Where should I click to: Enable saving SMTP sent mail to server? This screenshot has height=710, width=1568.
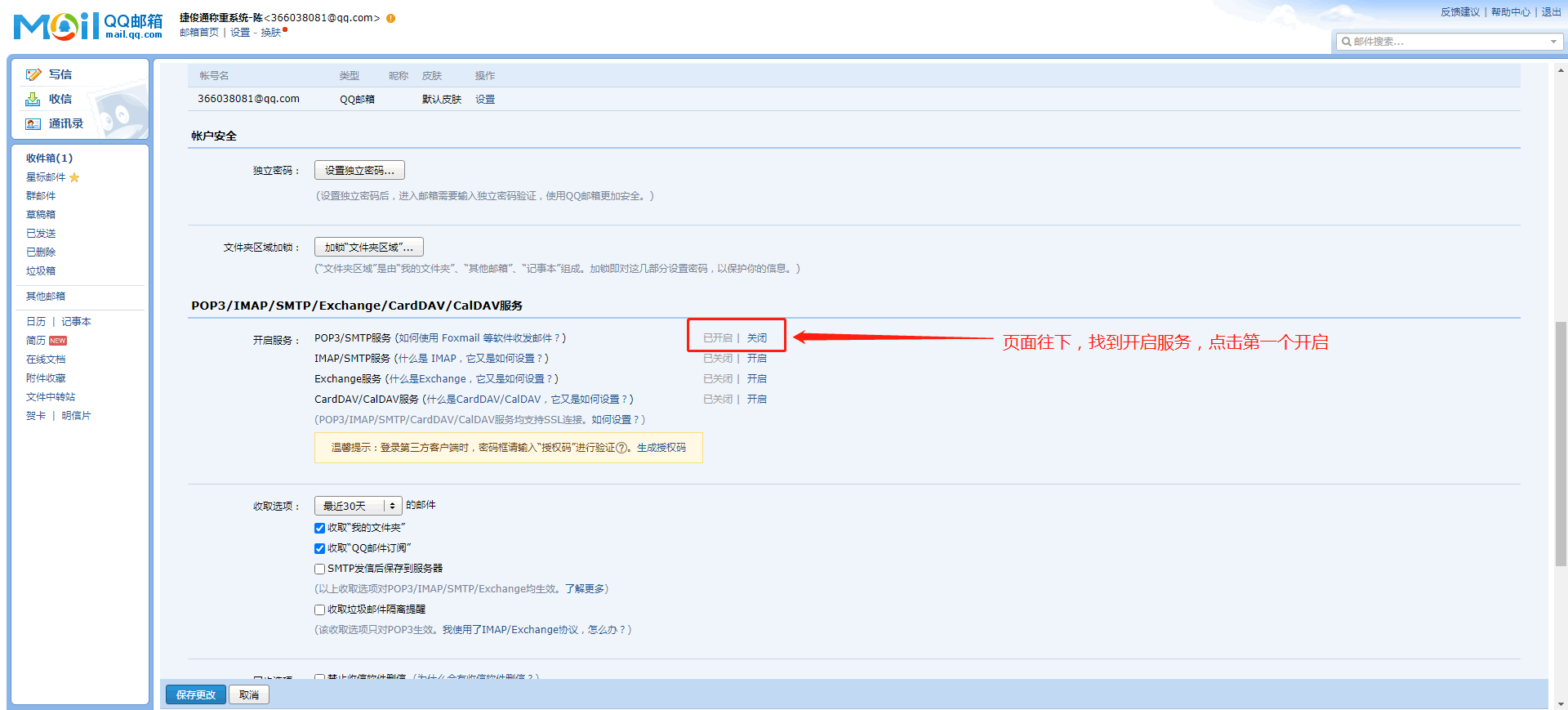coord(320,569)
